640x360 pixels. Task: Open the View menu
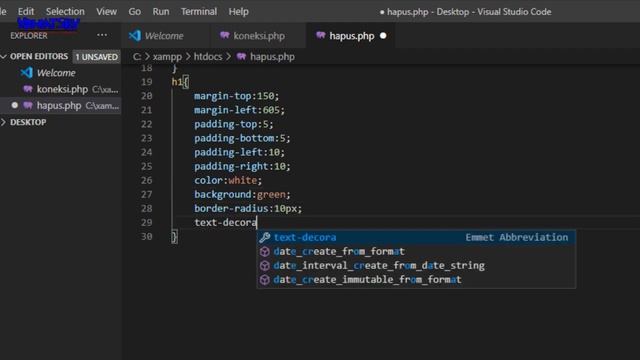(x=106, y=11)
